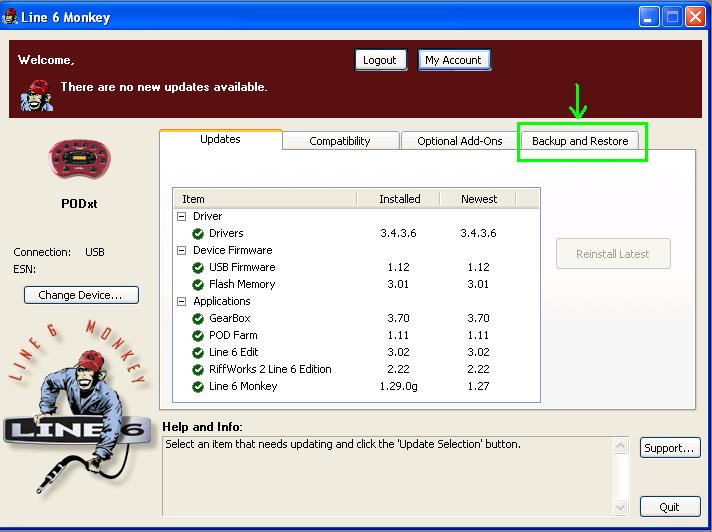Image resolution: width=712 pixels, height=532 pixels.
Task: Close the Line 6 Monkey window
Action: 695,17
